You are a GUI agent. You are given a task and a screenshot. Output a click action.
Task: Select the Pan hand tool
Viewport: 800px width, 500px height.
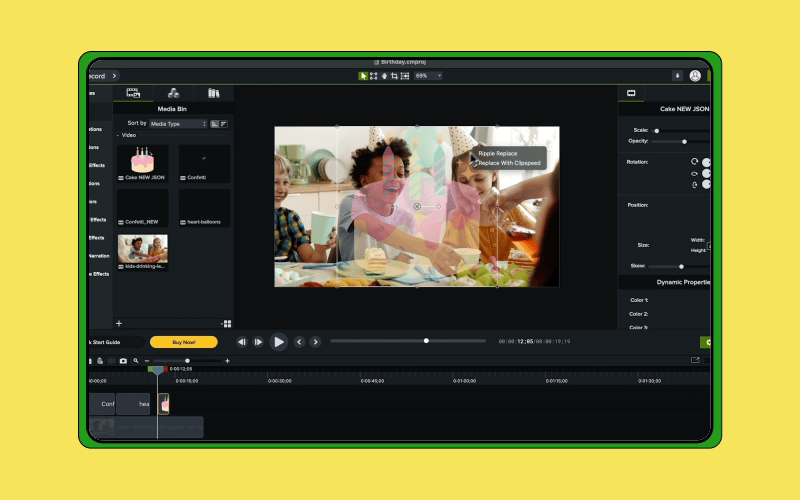pos(384,76)
